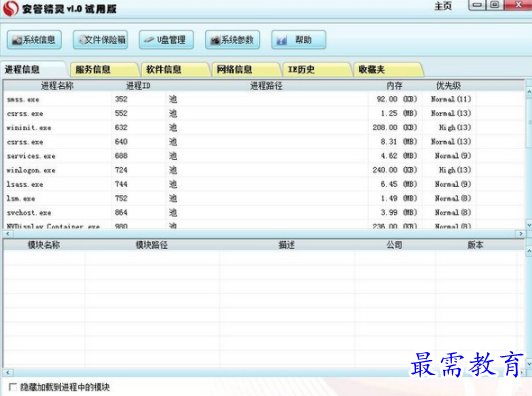Click 公司 column header
Image resolution: width=532 pixels, height=396 pixels.
click(x=395, y=245)
